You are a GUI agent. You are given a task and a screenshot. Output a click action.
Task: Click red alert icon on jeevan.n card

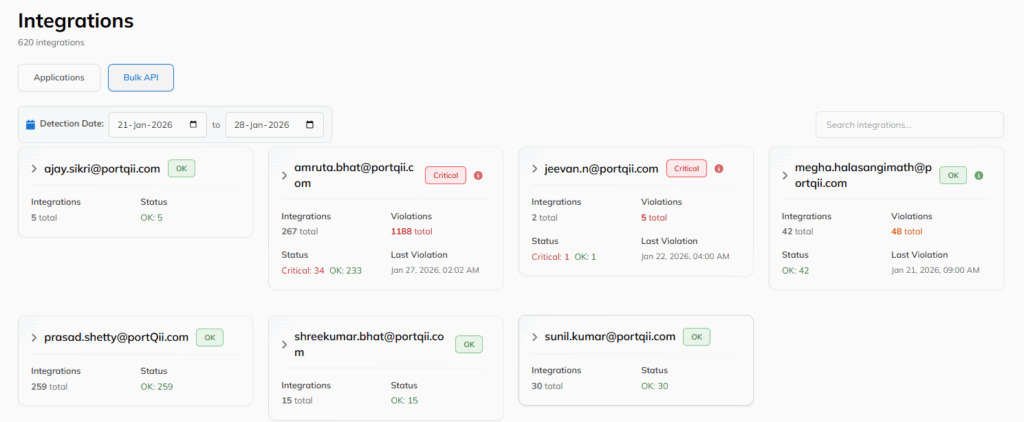pyautogui.click(x=719, y=168)
